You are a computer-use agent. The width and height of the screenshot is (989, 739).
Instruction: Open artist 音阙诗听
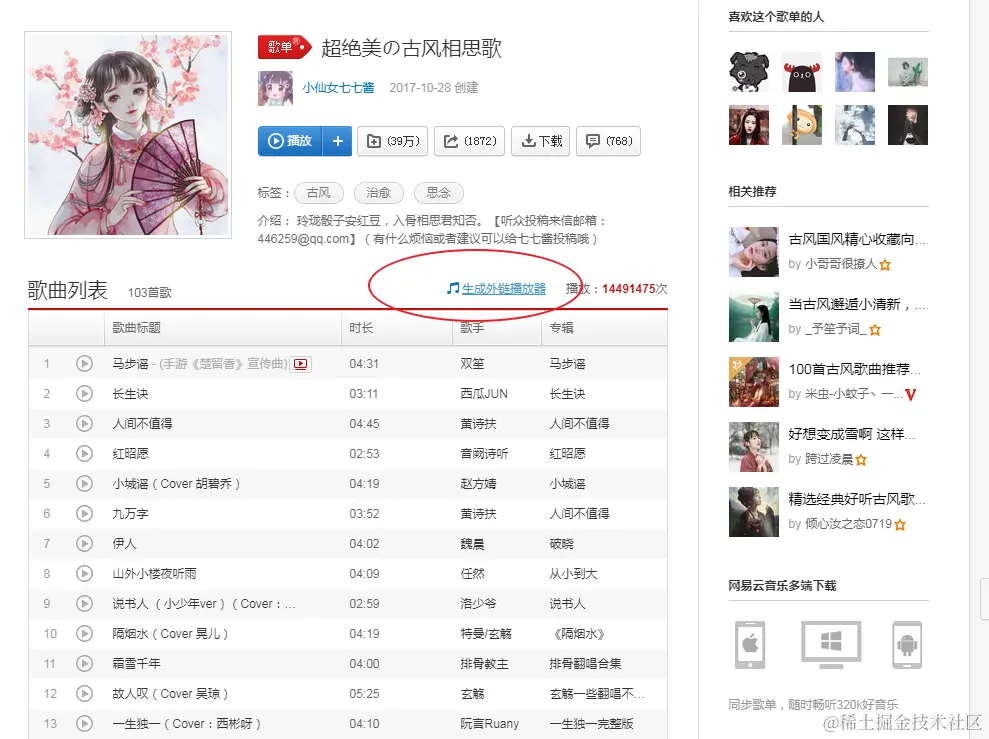(484, 453)
